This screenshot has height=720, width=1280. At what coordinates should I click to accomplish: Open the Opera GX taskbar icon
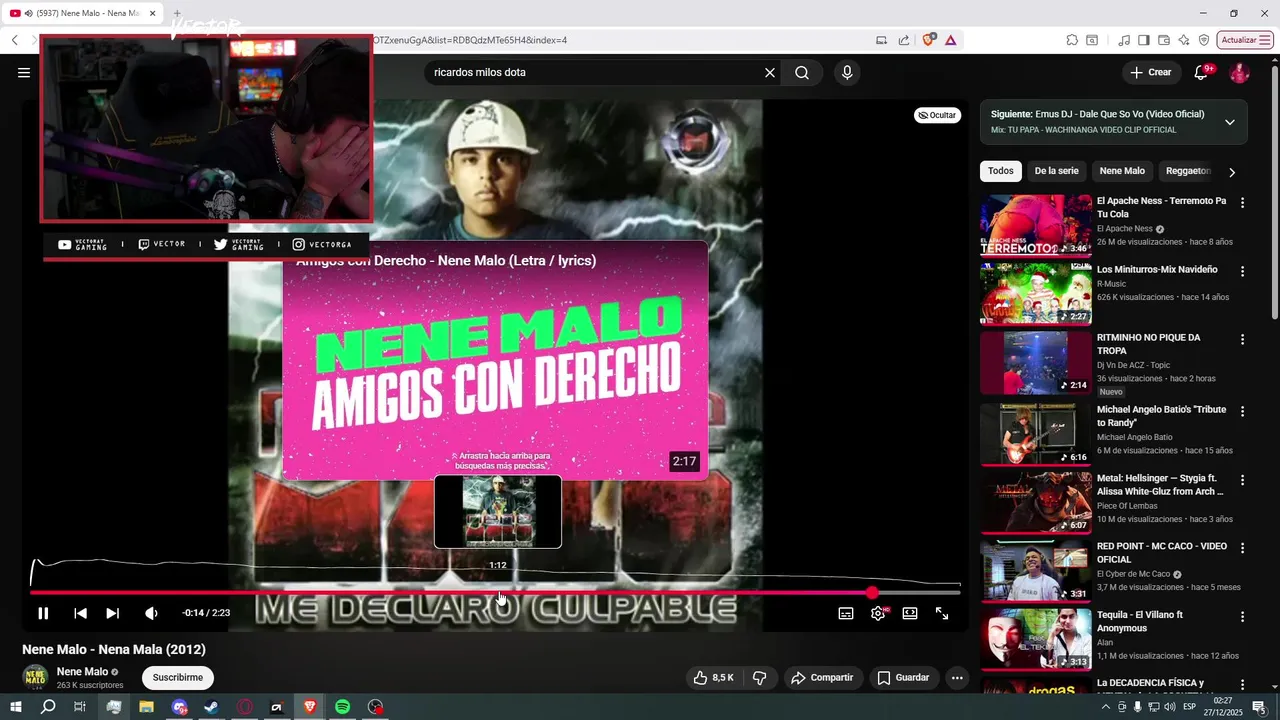(244, 707)
